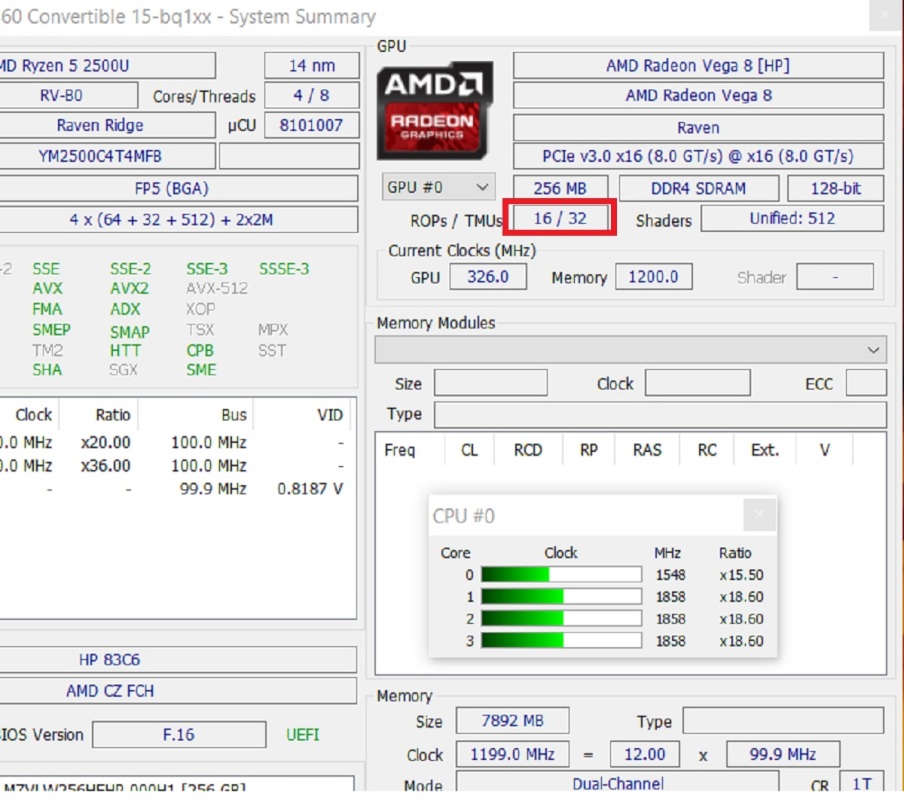The image size is (904, 800).
Task: Open the GPU #0 selector dropdown
Action: coord(439,187)
